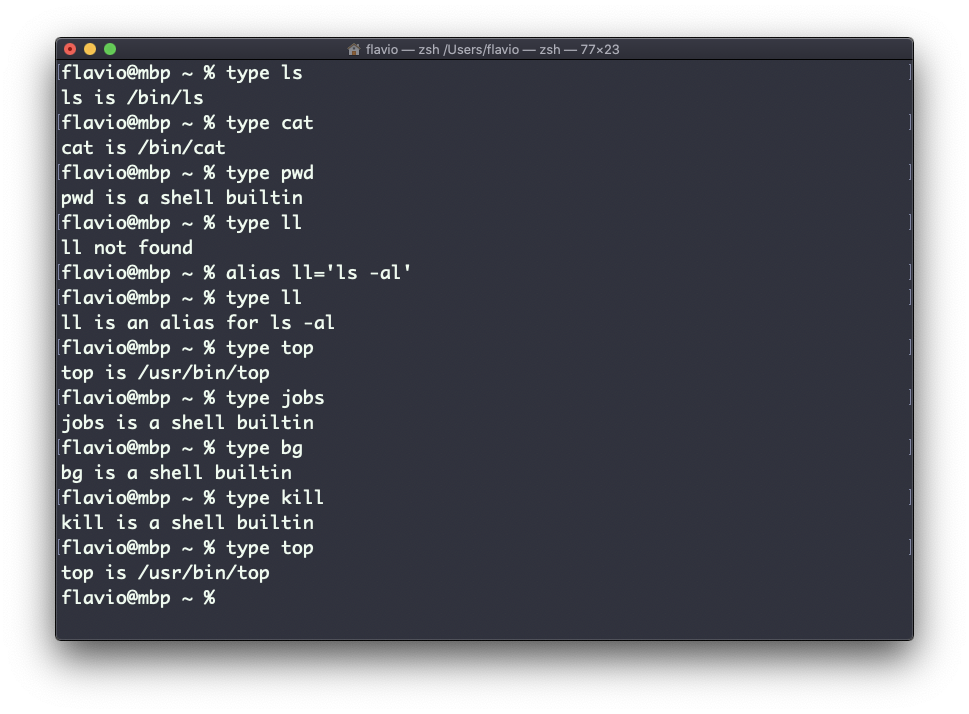
Task: Click the home folder icon in title bar
Action: point(354,49)
